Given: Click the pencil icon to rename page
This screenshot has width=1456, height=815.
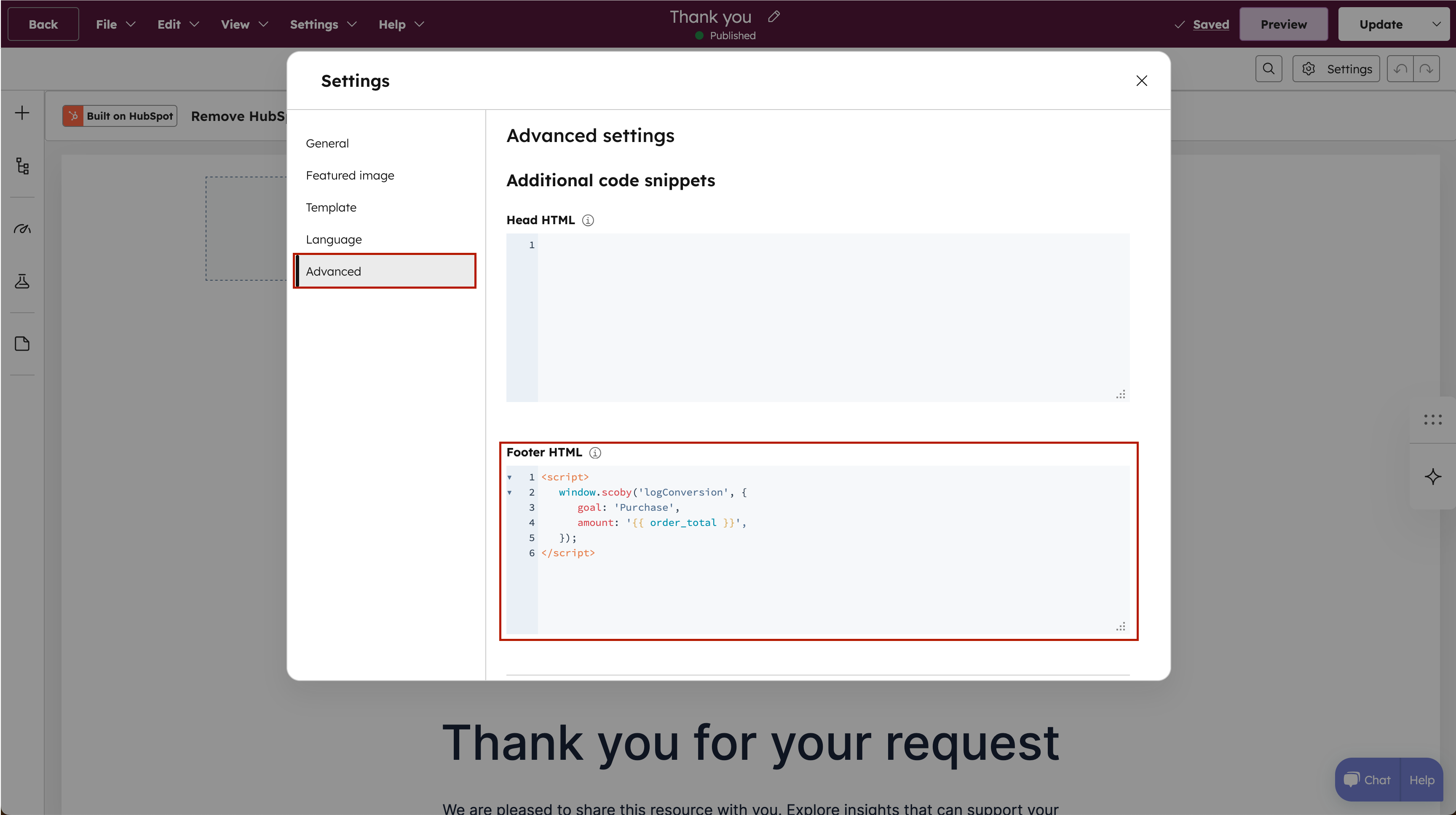Looking at the screenshot, I should click(774, 16).
